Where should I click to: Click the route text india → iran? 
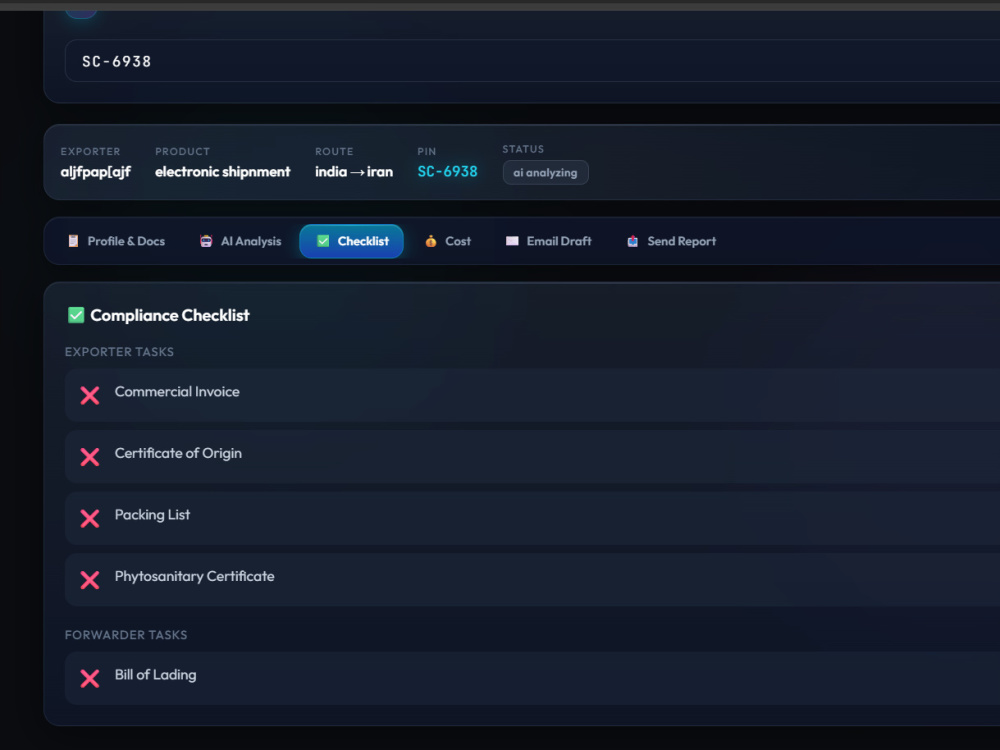(354, 172)
